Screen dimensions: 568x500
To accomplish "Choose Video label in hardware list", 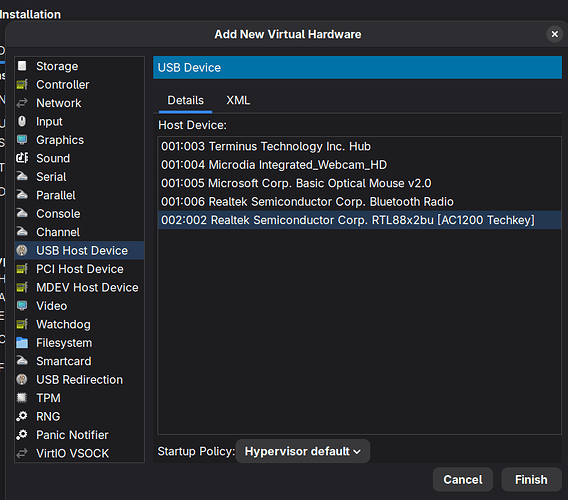I will coord(51,306).
